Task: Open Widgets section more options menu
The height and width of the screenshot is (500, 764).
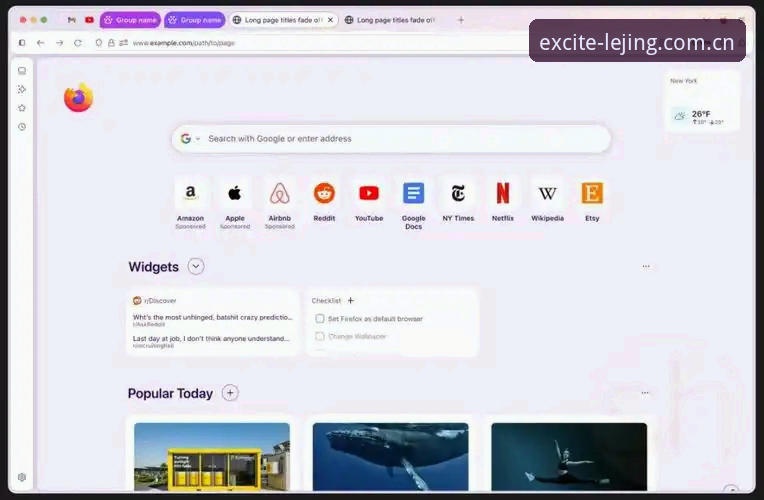Action: tap(646, 267)
